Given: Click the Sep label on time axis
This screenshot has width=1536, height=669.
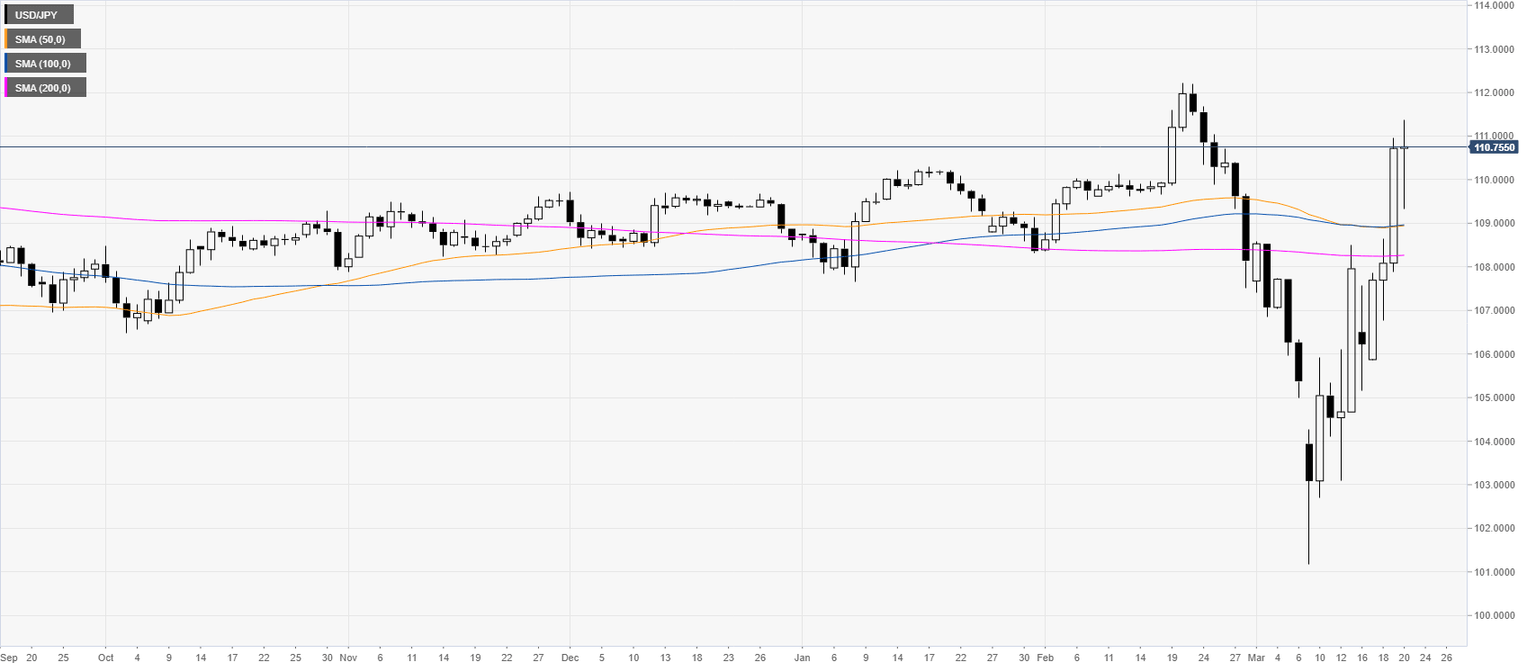Looking at the screenshot, I should [9, 659].
